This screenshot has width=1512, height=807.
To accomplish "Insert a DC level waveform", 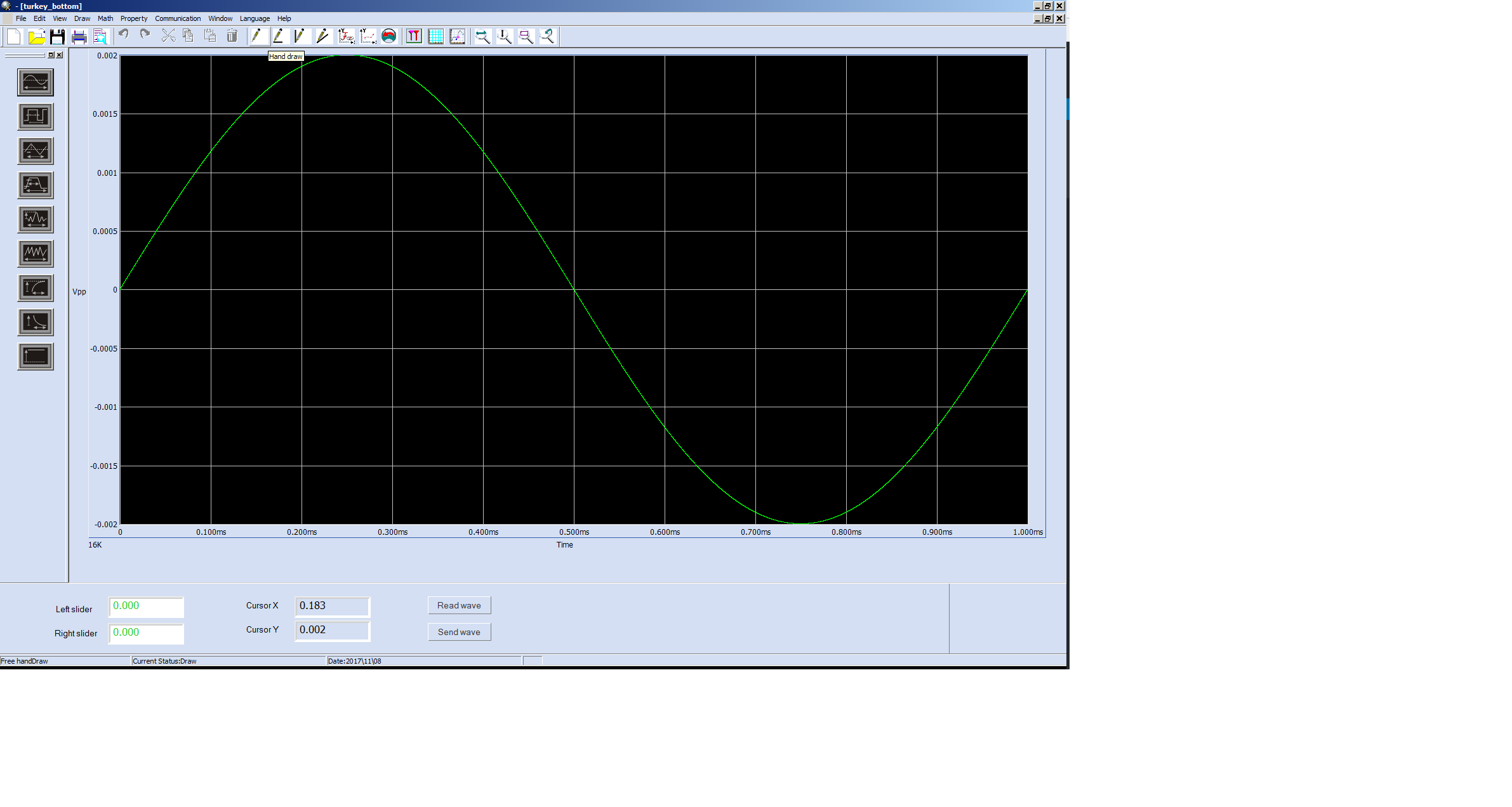I will coord(36,357).
